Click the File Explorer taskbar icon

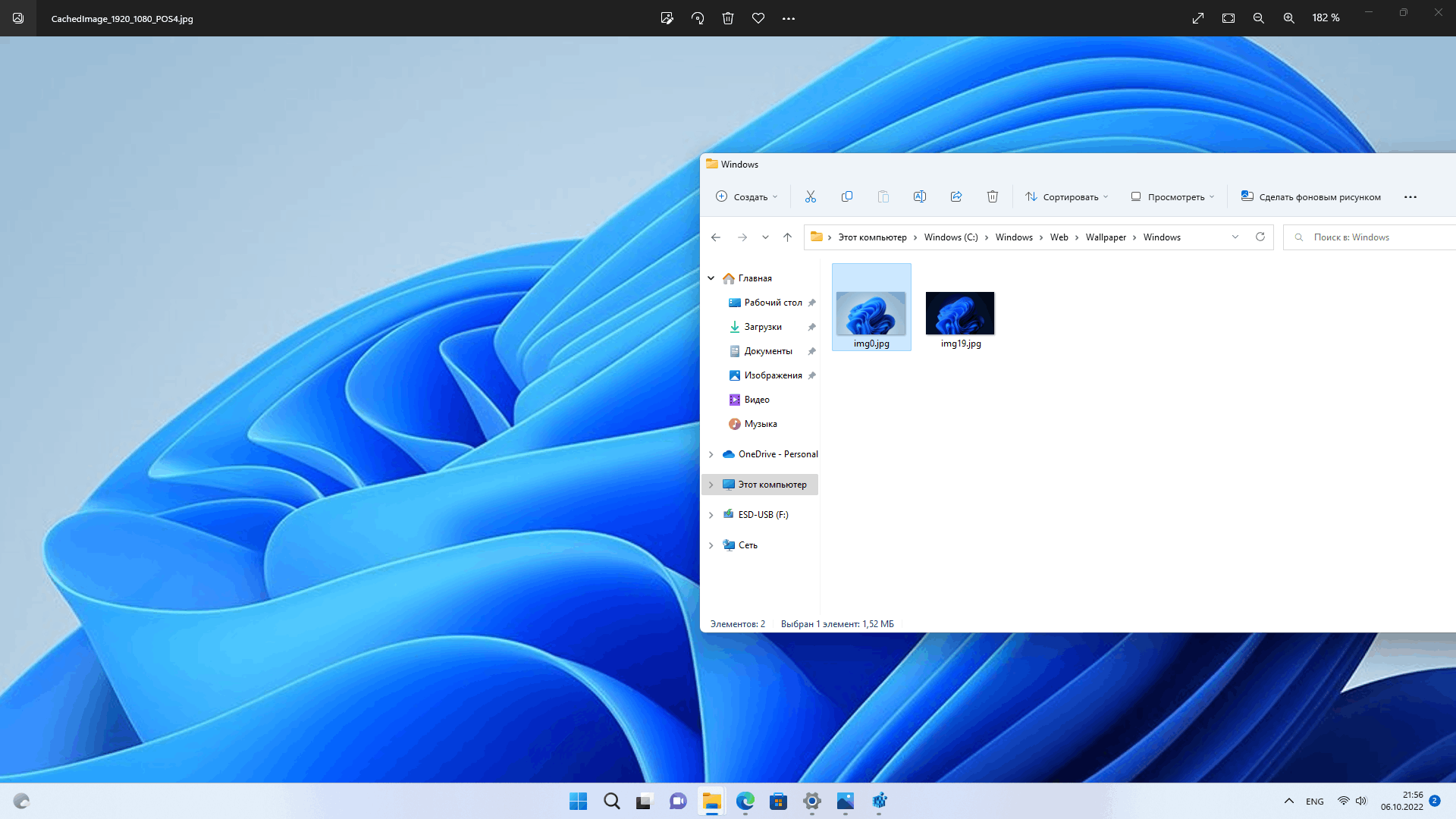pyautogui.click(x=711, y=800)
